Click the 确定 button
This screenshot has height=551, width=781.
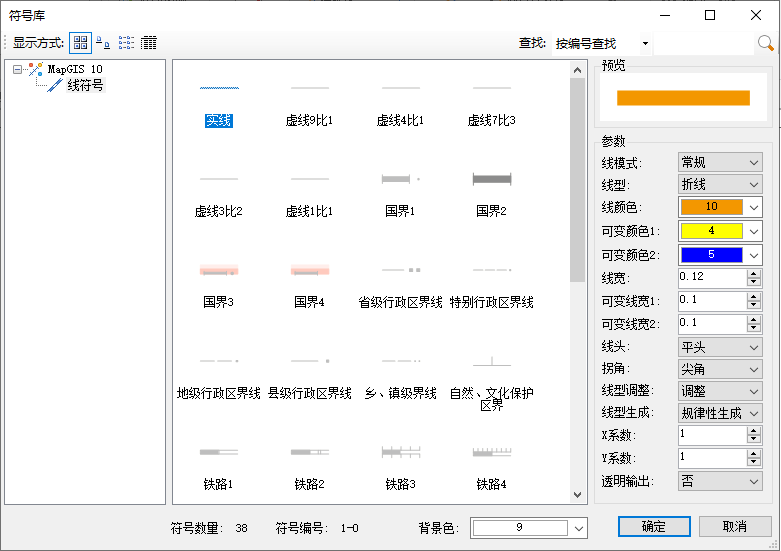click(654, 526)
